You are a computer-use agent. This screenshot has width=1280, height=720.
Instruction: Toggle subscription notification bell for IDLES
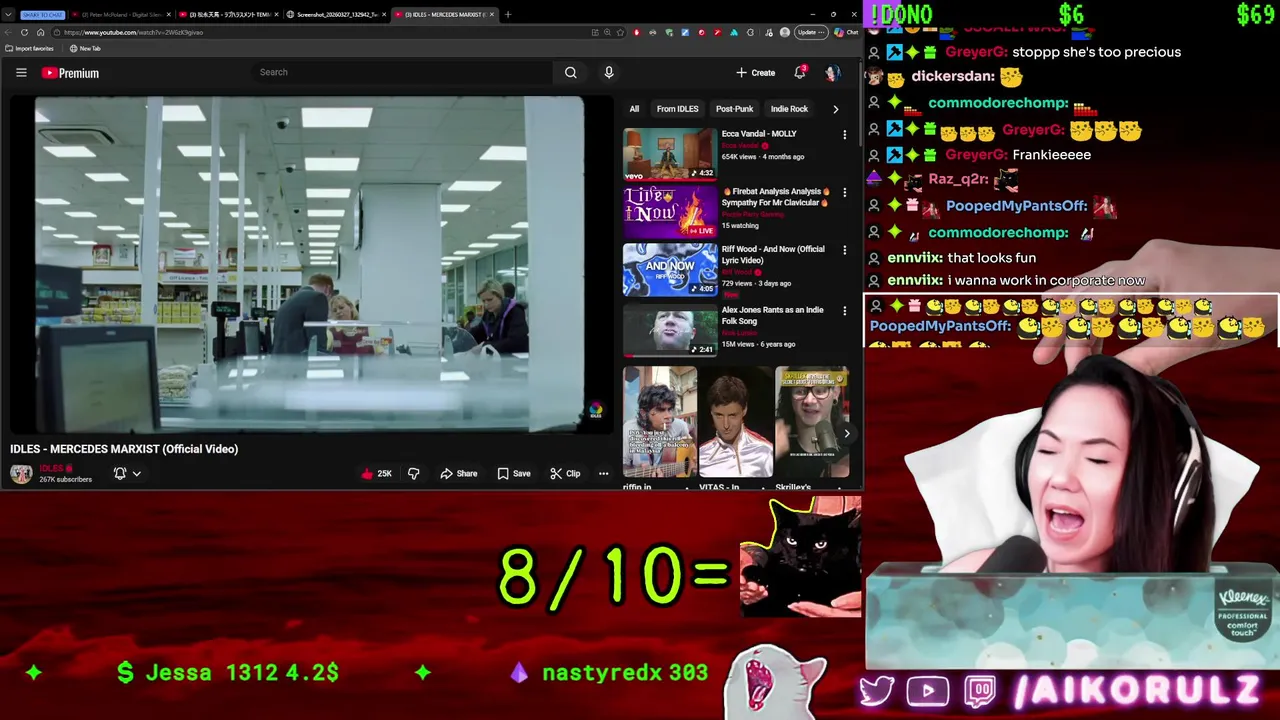pos(120,473)
